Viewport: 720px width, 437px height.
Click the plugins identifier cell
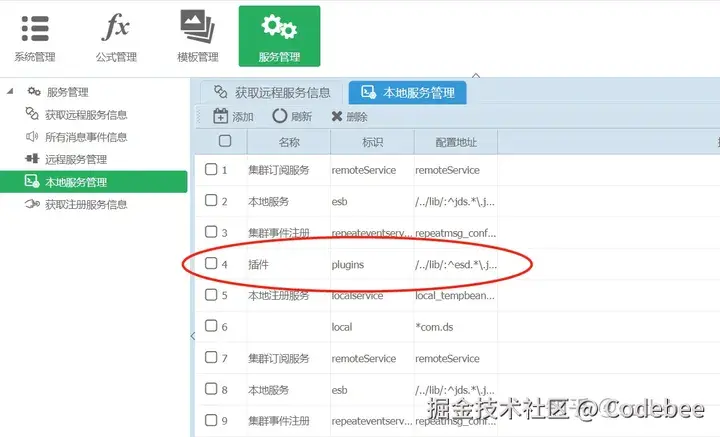pyautogui.click(x=372, y=264)
